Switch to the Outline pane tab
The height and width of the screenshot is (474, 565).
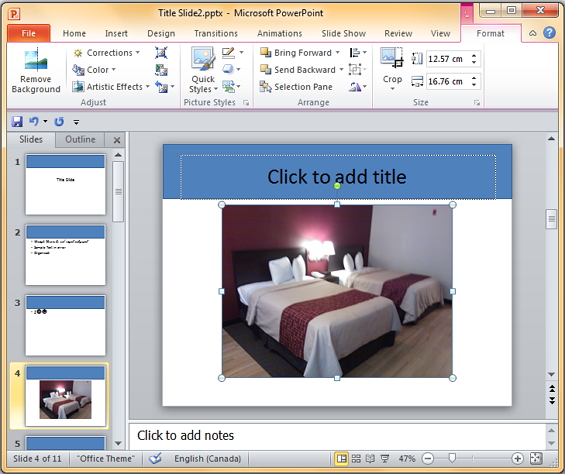pyautogui.click(x=80, y=139)
